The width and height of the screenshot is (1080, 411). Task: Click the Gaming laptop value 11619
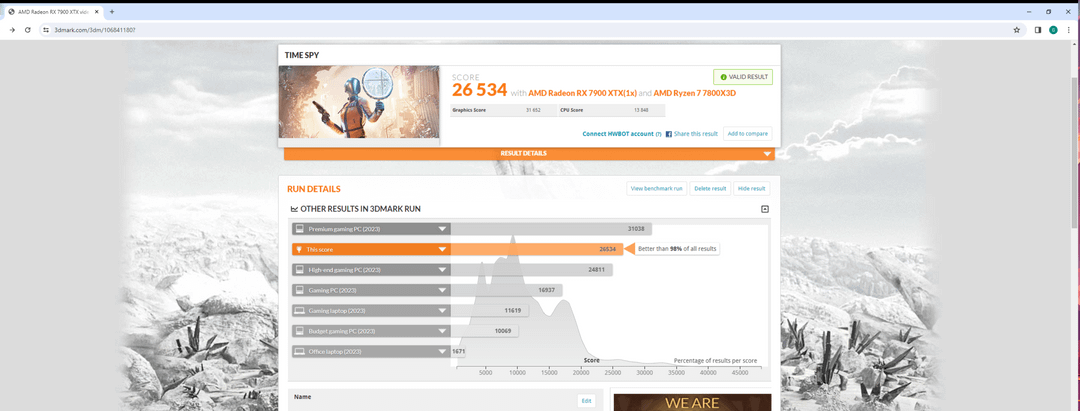click(x=513, y=310)
